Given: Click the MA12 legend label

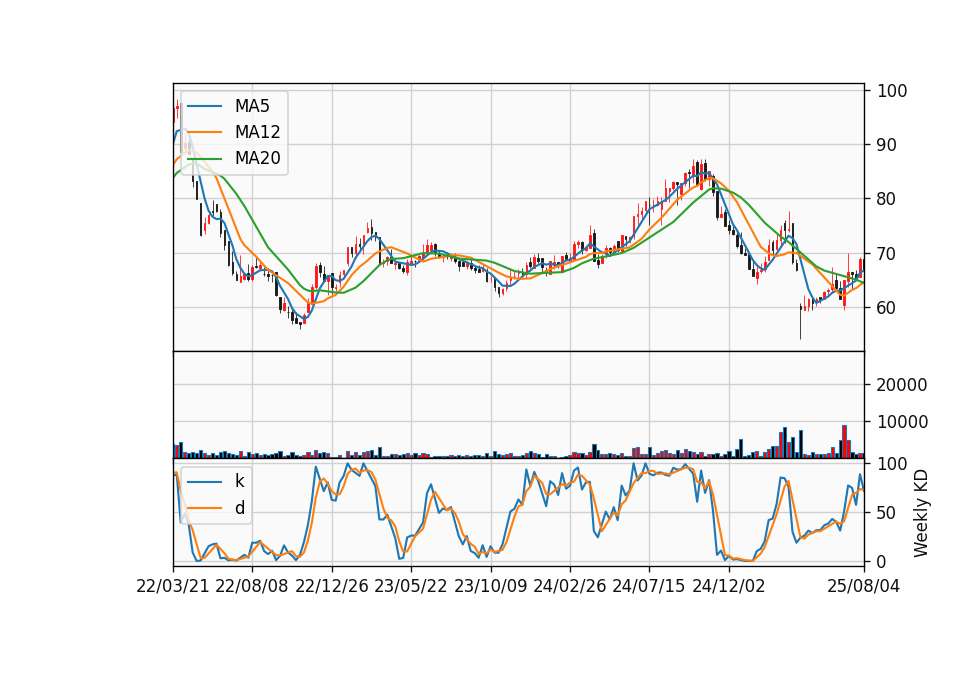Looking at the screenshot, I should click(x=257, y=132).
